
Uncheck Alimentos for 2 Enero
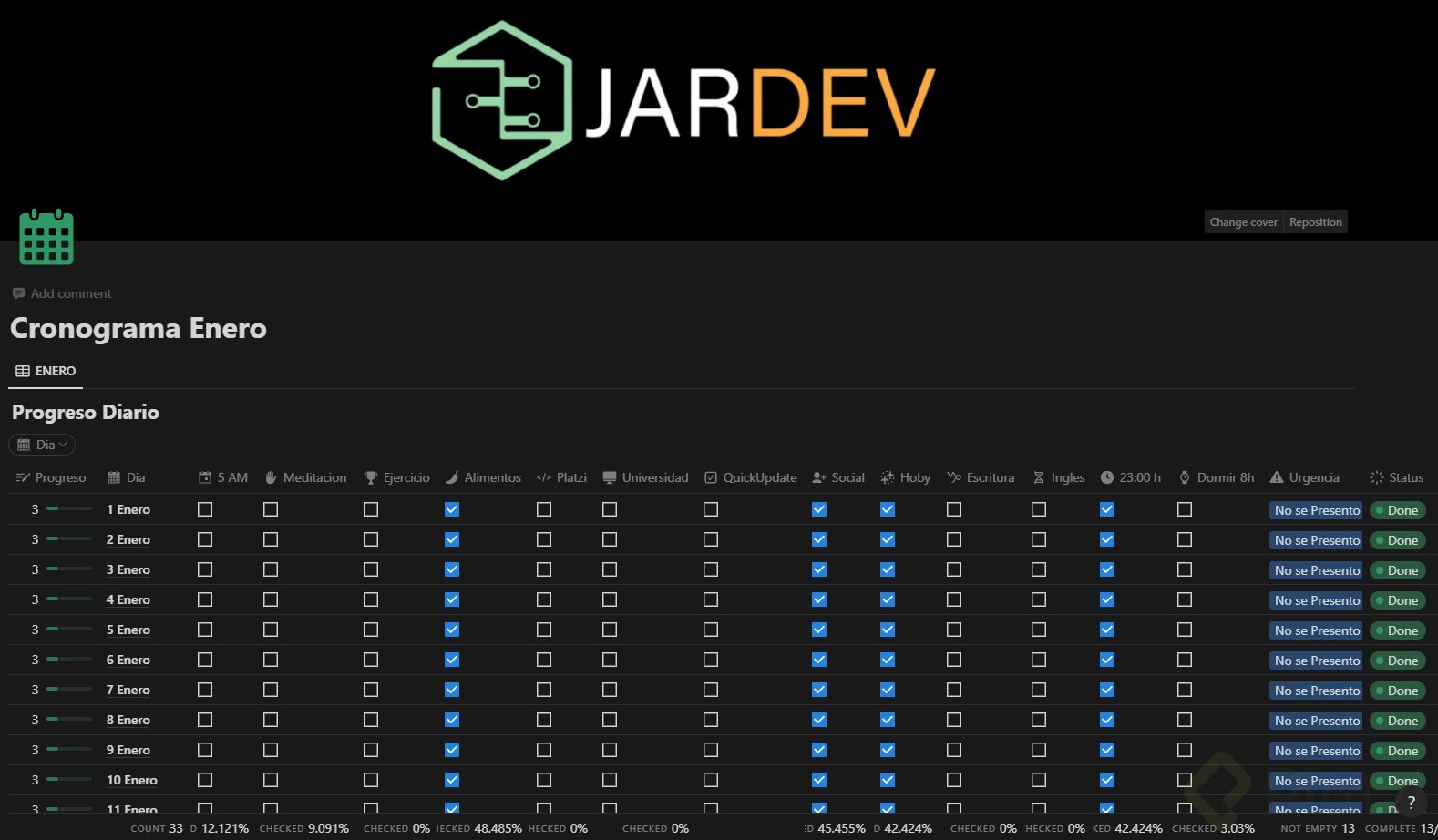(x=452, y=539)
